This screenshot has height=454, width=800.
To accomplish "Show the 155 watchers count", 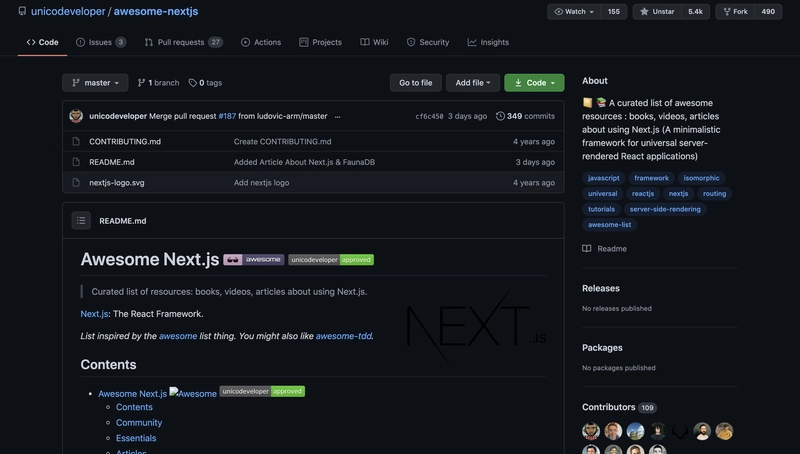I will [x=614, y=11].
